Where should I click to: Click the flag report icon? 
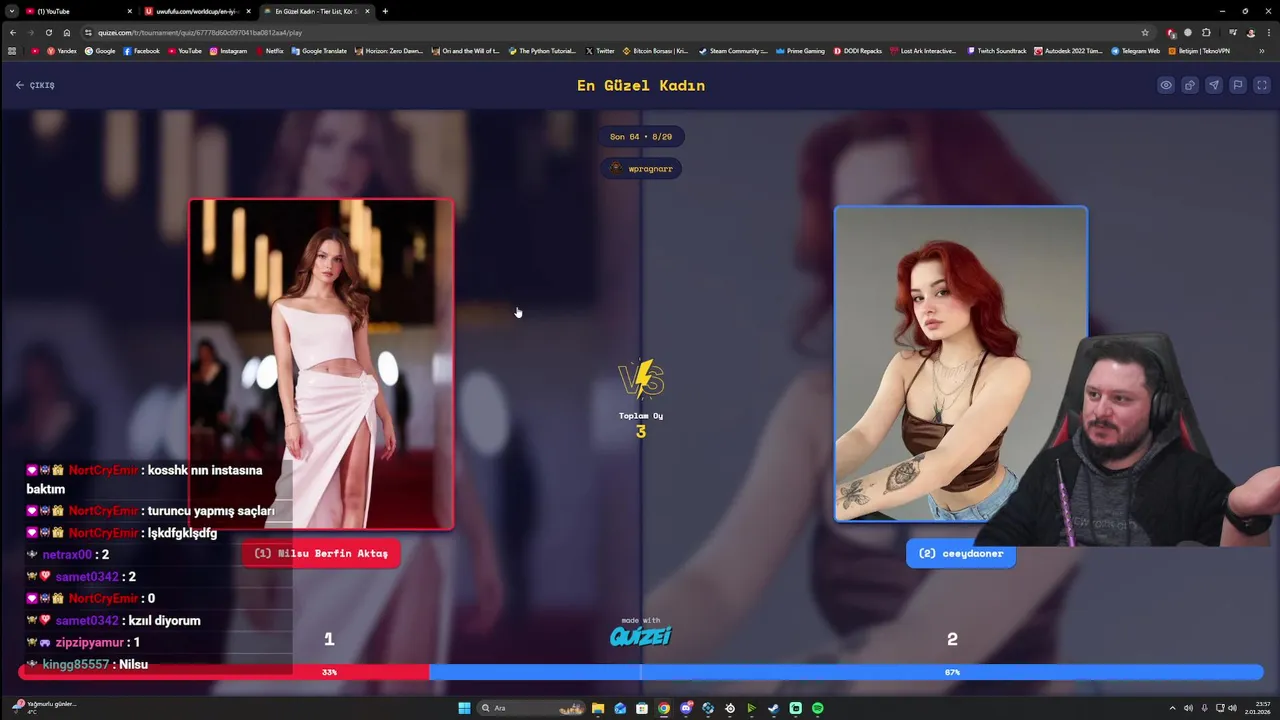[x=1238, y=85]
